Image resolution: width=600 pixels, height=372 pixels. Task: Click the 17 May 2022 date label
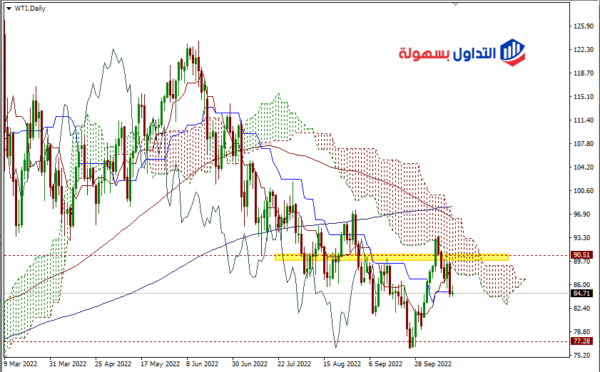pos(160,364)
